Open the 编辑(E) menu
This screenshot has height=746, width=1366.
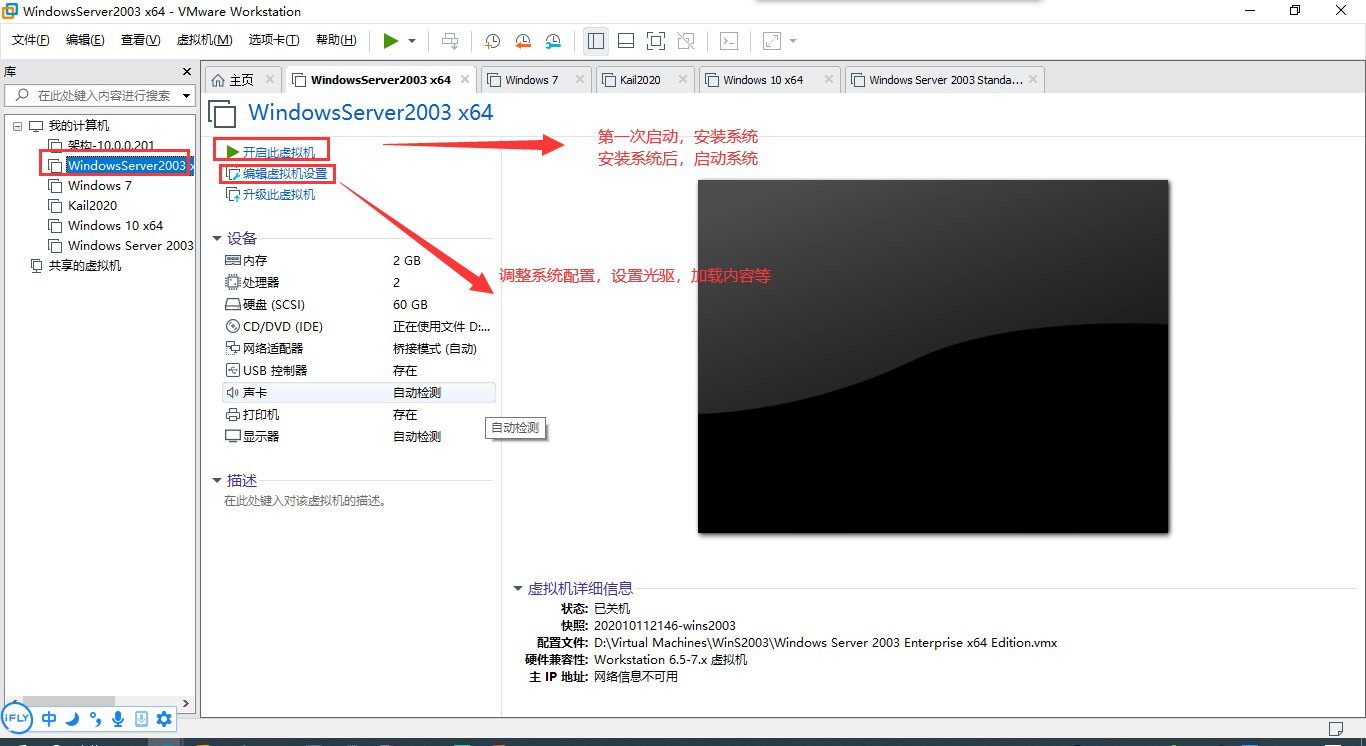point(85,40)
